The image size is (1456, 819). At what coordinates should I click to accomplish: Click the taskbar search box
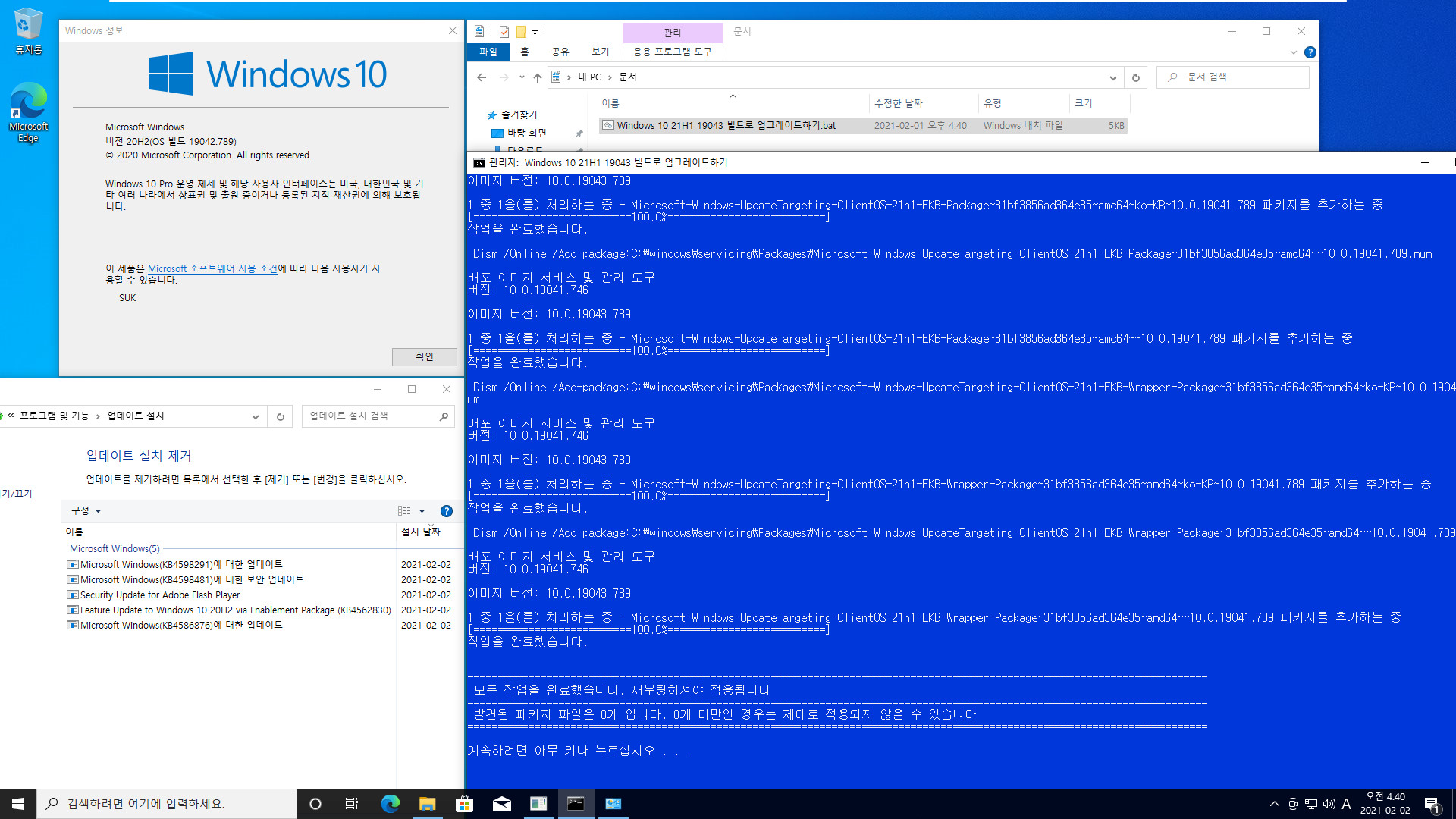coord(167,804)
